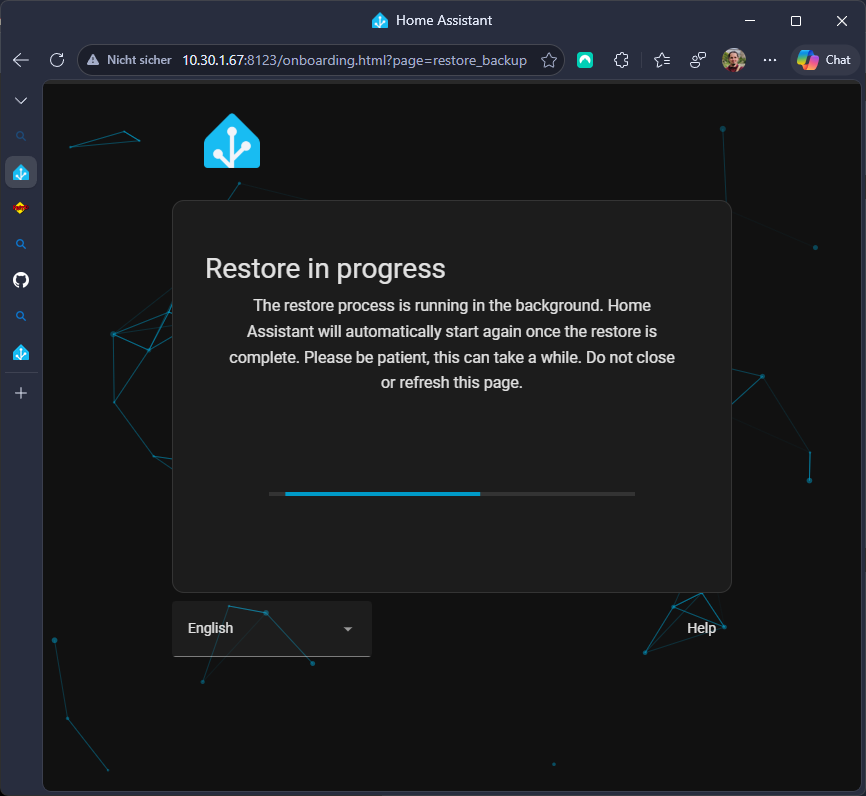This screenshot has width=866, height=796.
Task: Close the browser window
Action: tap(842, 21)
